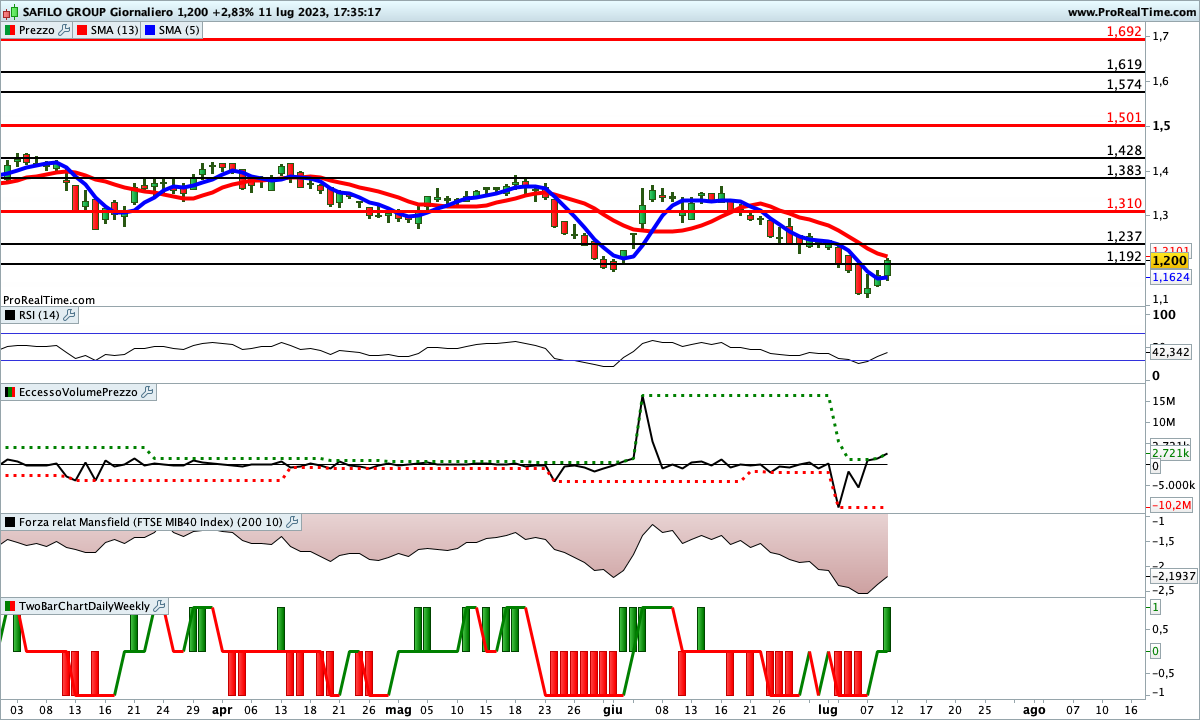Click the TwoBarChartDailyWeekly color square
This screenshot has width=1200, height=720.
click(9, 606)
